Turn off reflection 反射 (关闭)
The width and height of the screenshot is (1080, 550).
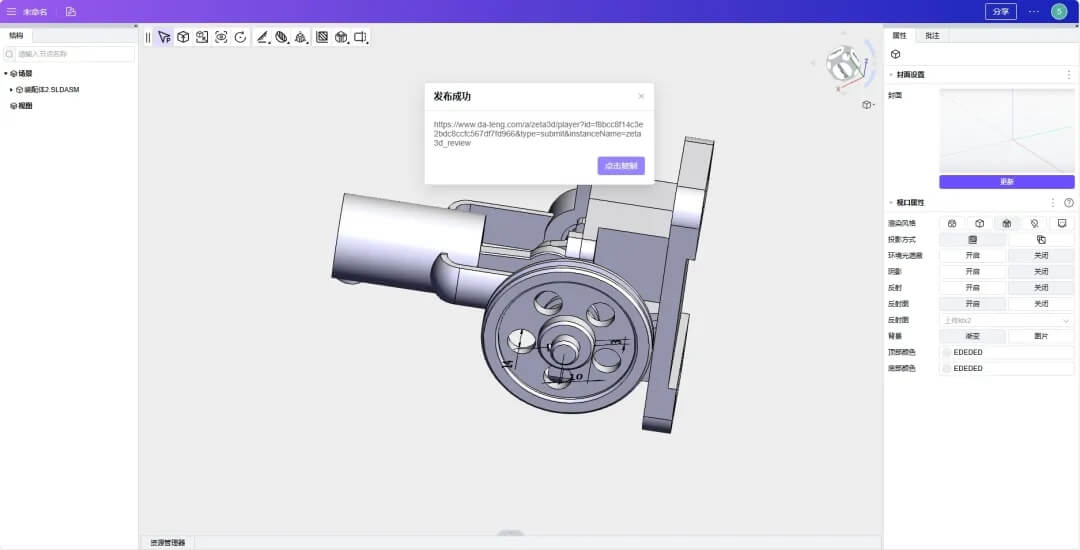[x=1041, y=288]
